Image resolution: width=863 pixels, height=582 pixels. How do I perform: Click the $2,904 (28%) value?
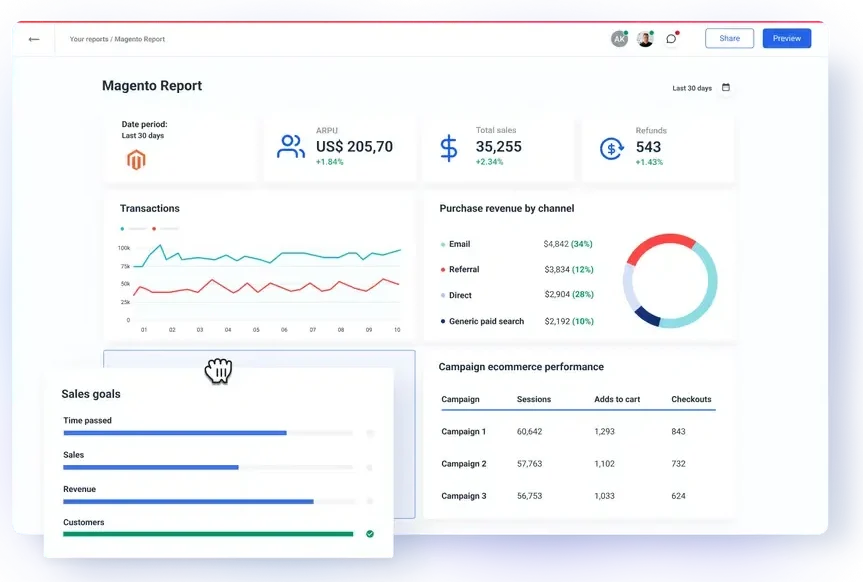click(x=569, y=295)
